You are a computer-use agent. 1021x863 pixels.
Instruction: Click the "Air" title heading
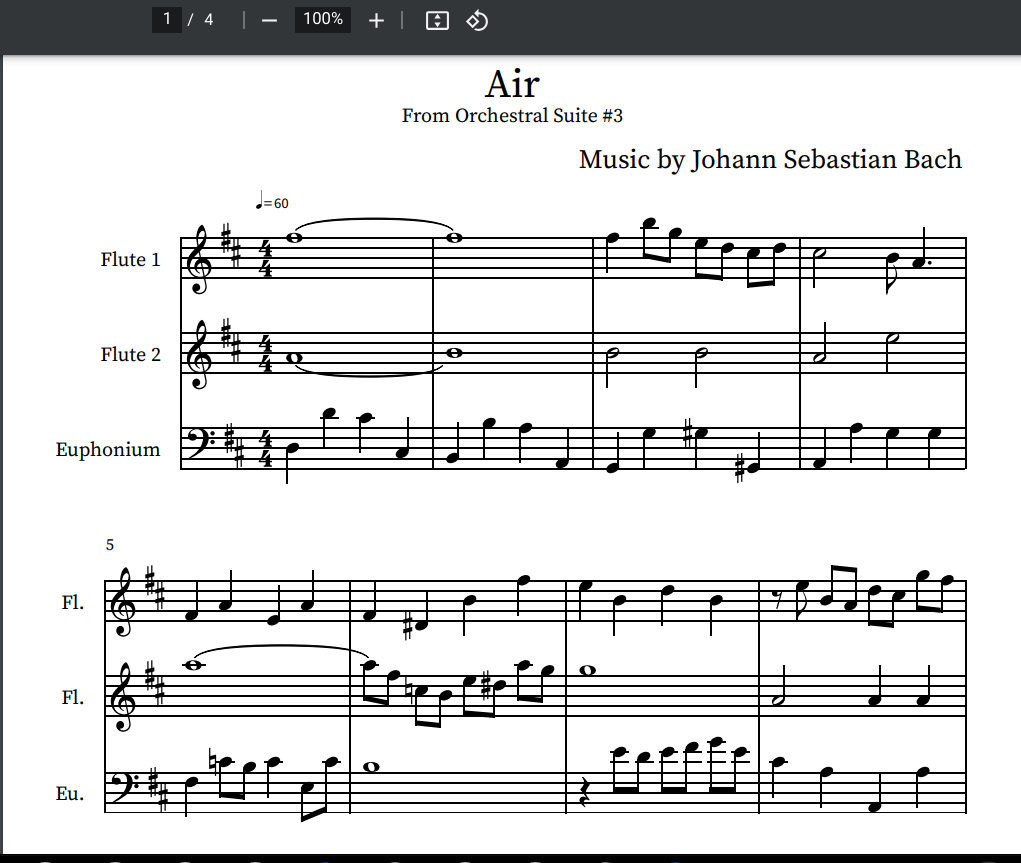512,83
